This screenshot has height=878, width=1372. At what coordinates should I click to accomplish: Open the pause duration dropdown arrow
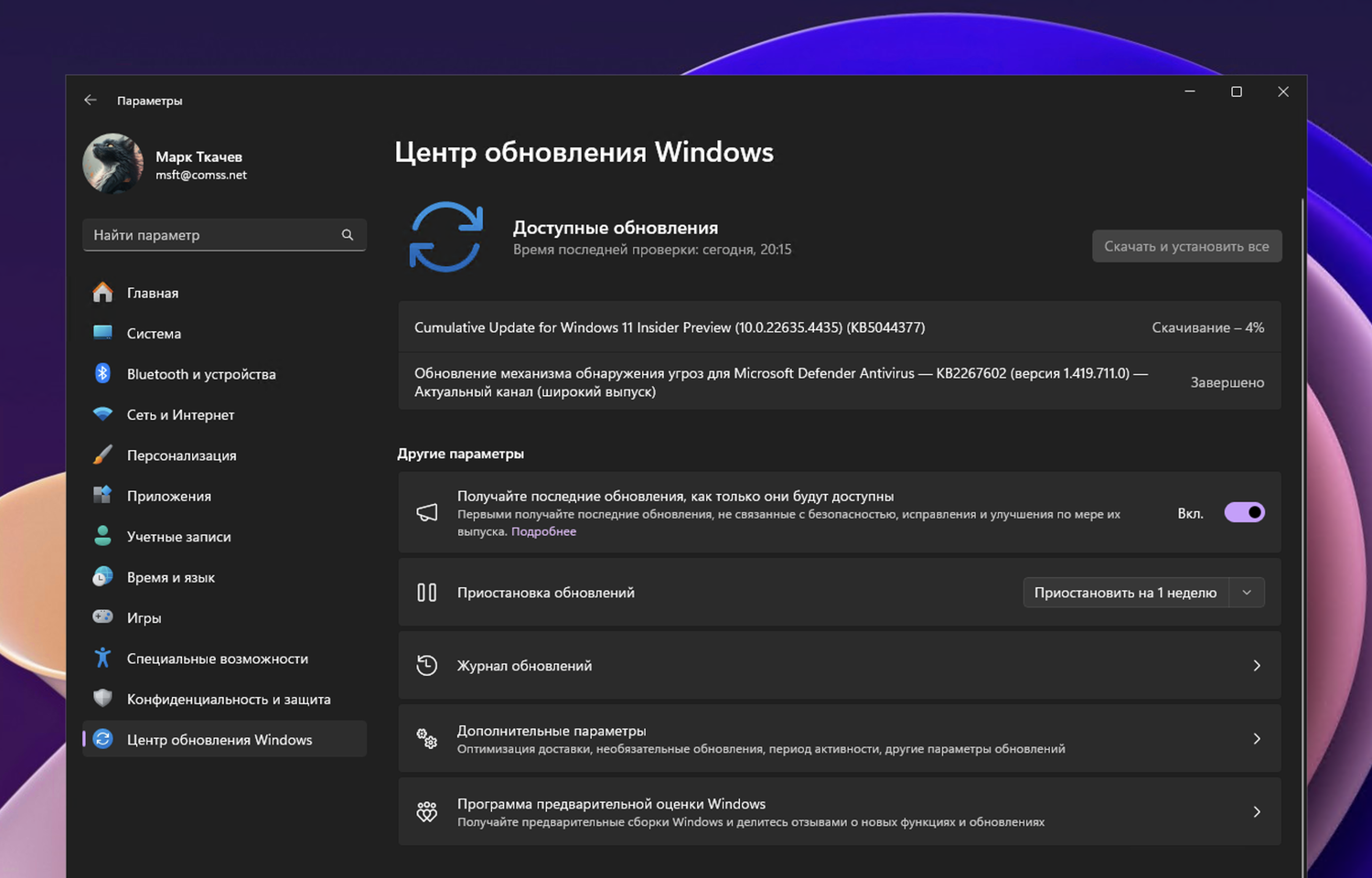[x=1247, y=593]
